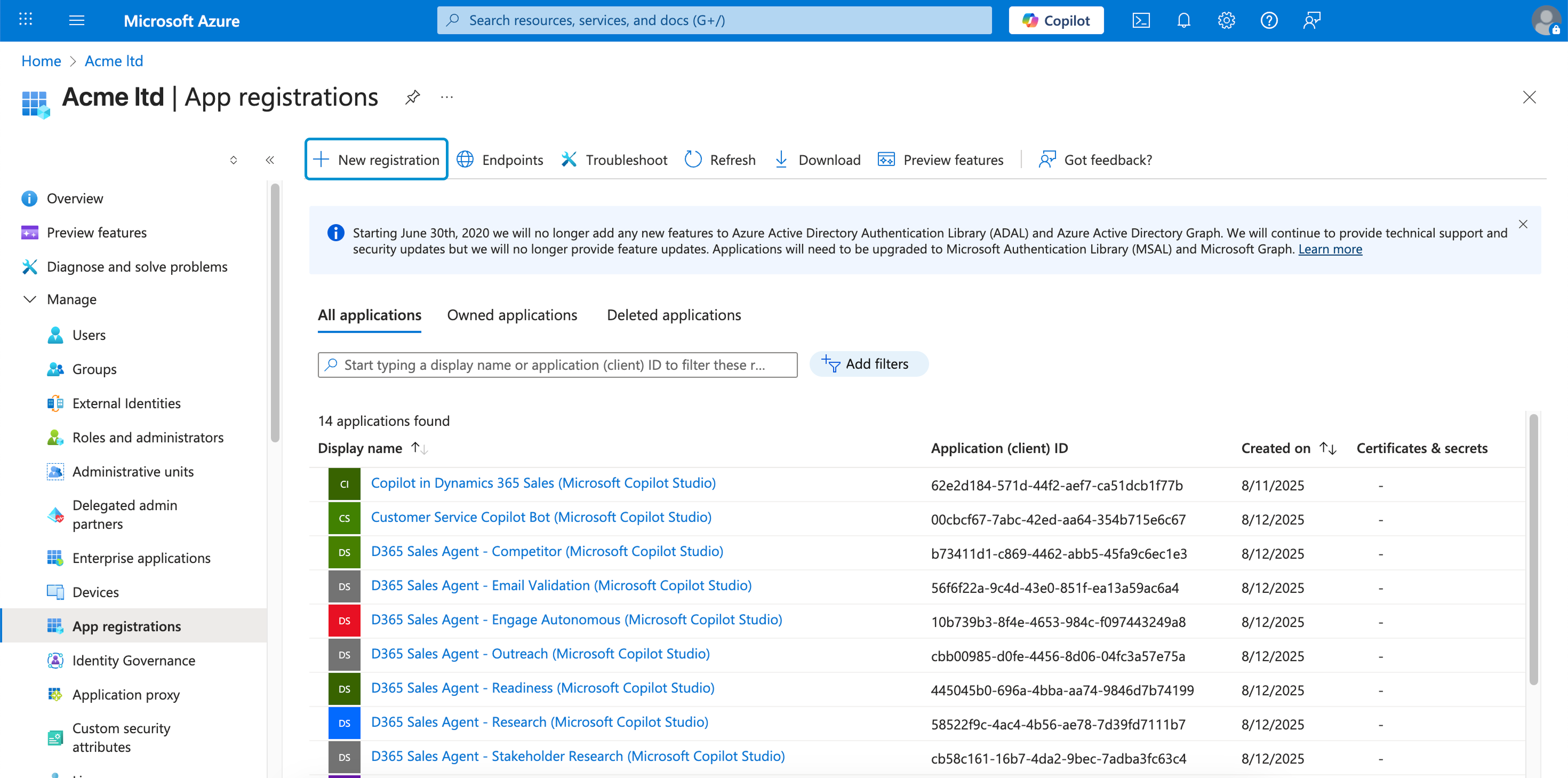The height and width of the screenshot is (778, 1568).
Task: Collapse the sidebar with double chevron
Action: click(270, 160)
